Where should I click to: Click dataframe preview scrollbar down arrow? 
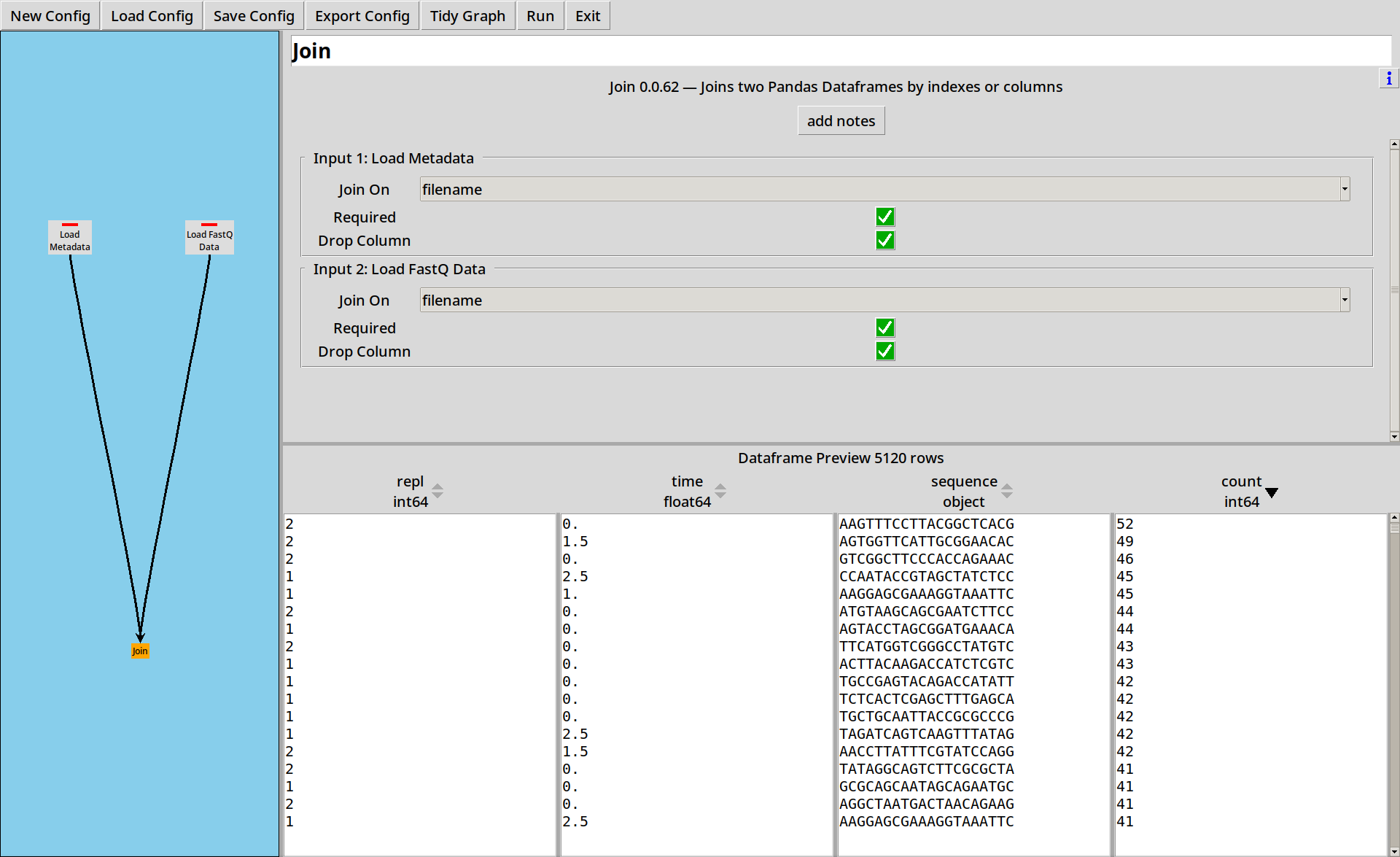click(x=1394, y=851)
